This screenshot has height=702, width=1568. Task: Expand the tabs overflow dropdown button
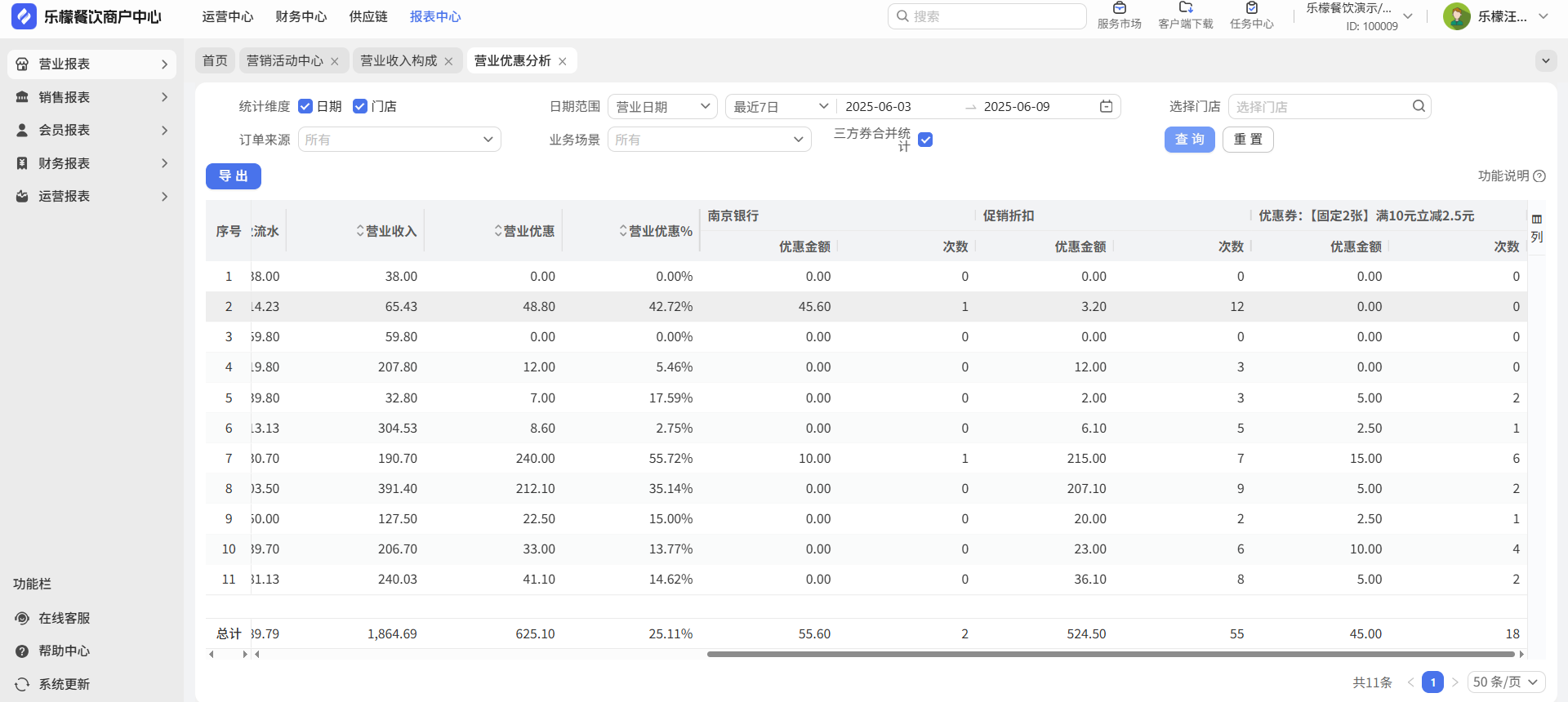pos(1545,60)
